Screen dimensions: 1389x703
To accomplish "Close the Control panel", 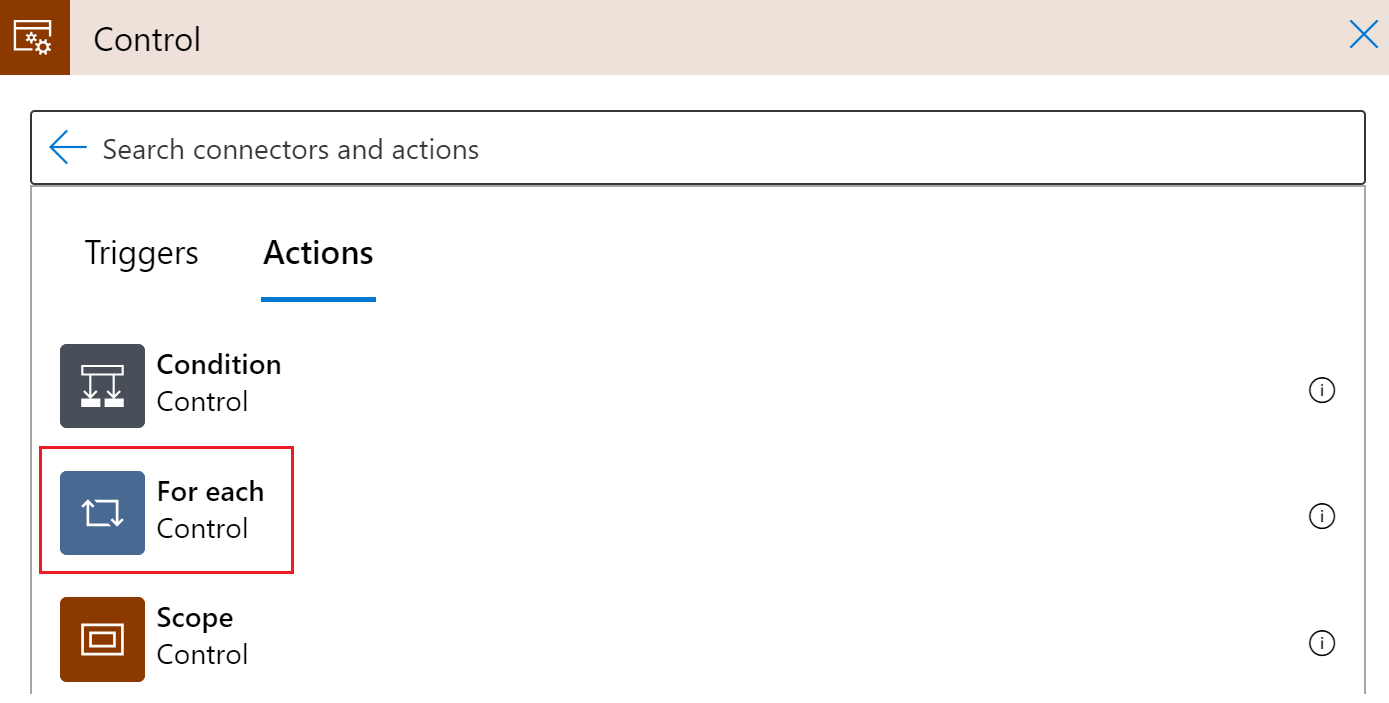I will [x=1363, y=36].
